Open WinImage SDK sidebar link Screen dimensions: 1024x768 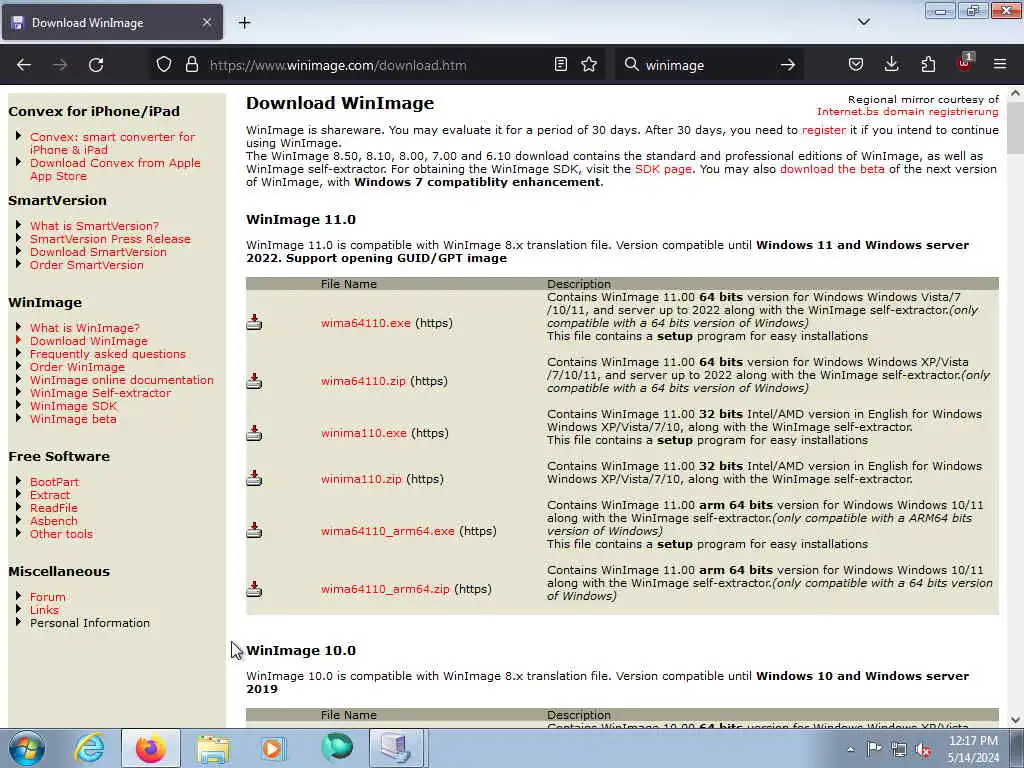[x=73, y=406]
